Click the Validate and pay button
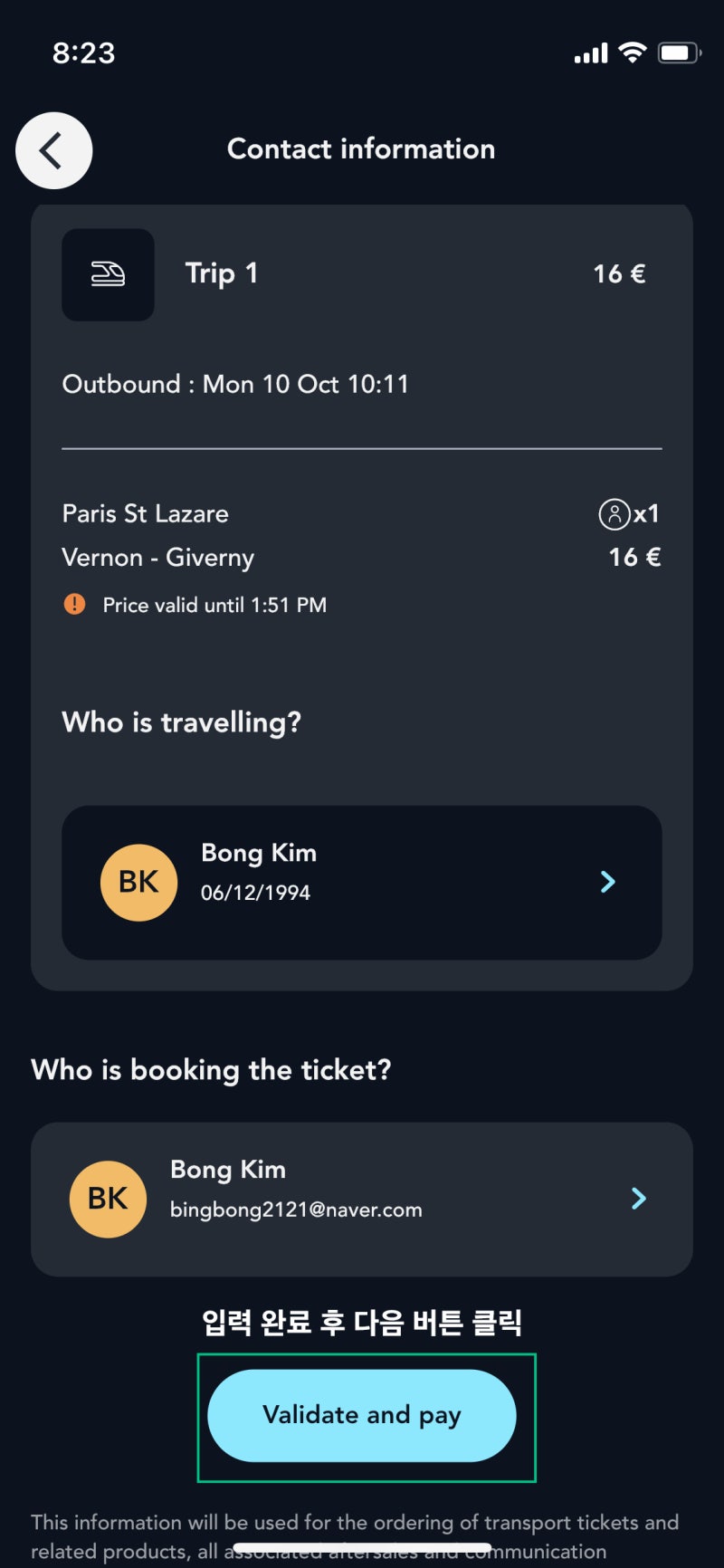The height and width of the screenshot is (1568, 724). click(x=362, y=1415)
